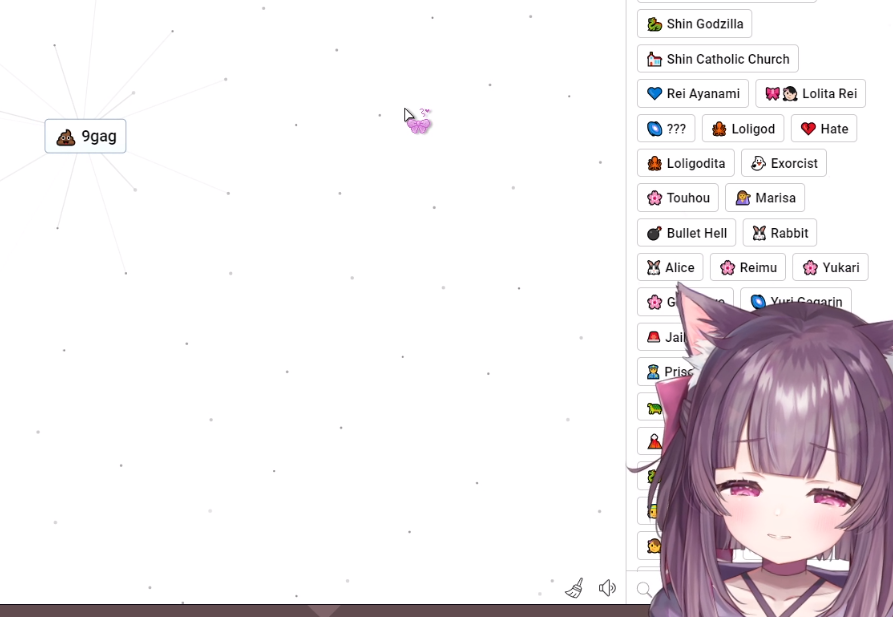Screen dimensions: 893x617
Task: Click the broom clear-canvas icon
Action: pyautogui.click(x=574, y=588)
